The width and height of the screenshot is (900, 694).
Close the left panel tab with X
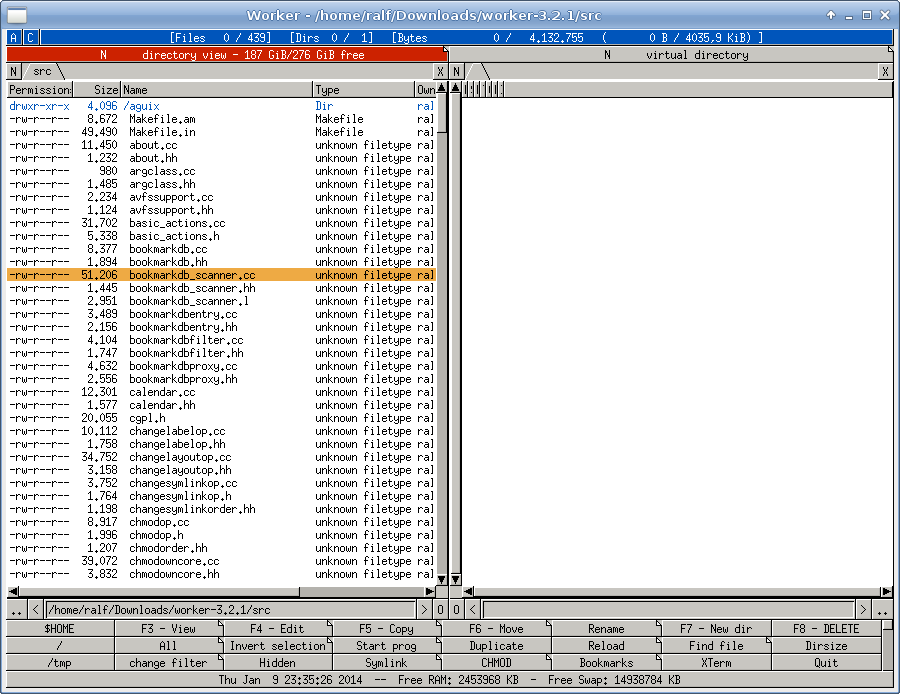(x=440, y=72)
